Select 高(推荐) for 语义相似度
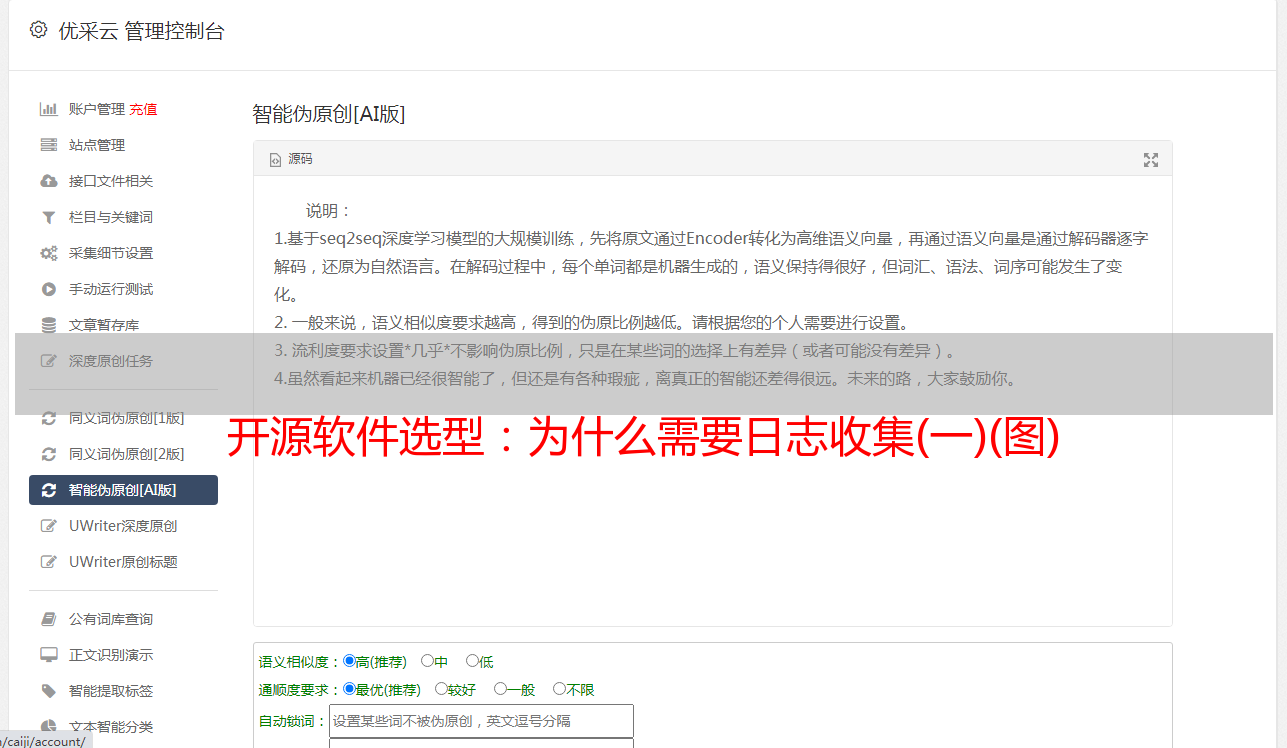The height and width of the screenshot is (748, 1287). (349, 661)
